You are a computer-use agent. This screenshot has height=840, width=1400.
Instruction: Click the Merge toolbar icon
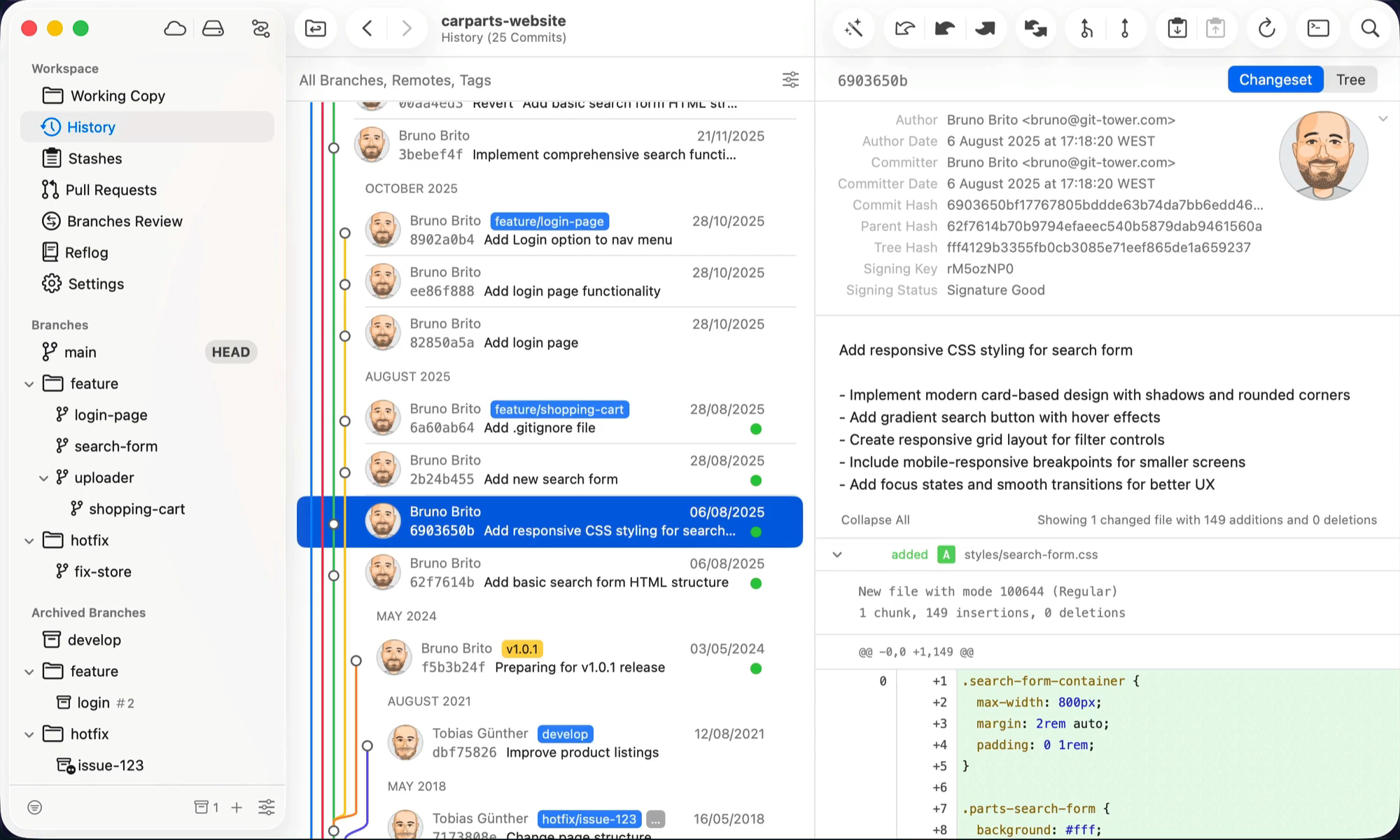(1086, 29)
